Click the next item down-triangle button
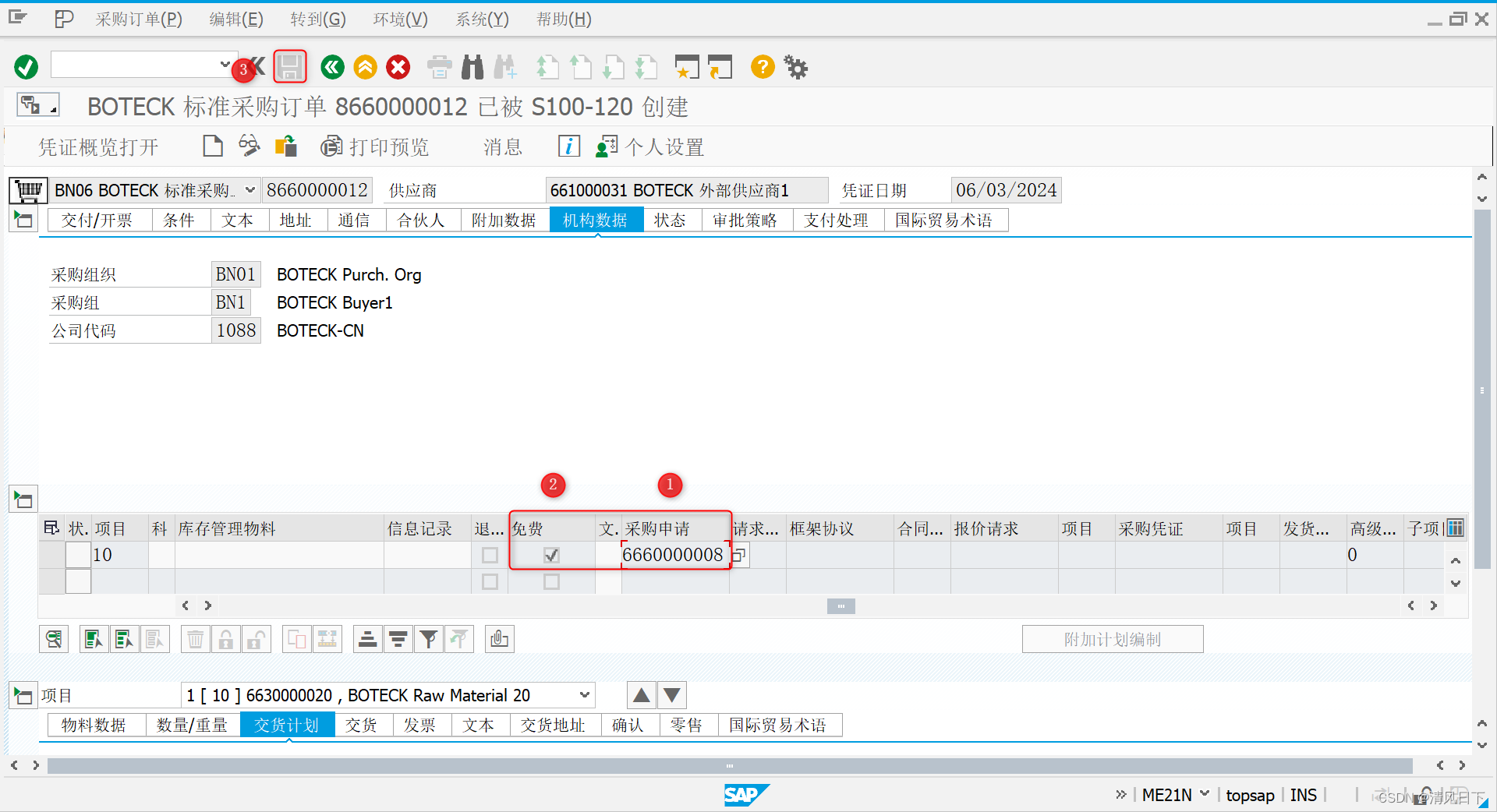This screenshot has height=812, width=1497. 672,695
